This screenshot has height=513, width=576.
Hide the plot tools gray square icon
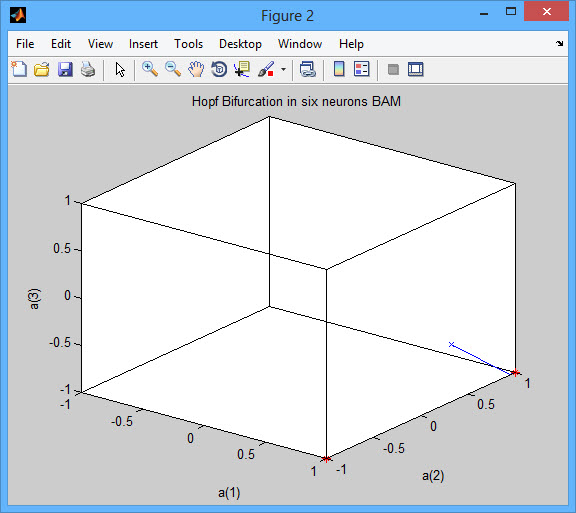(393, 69)
